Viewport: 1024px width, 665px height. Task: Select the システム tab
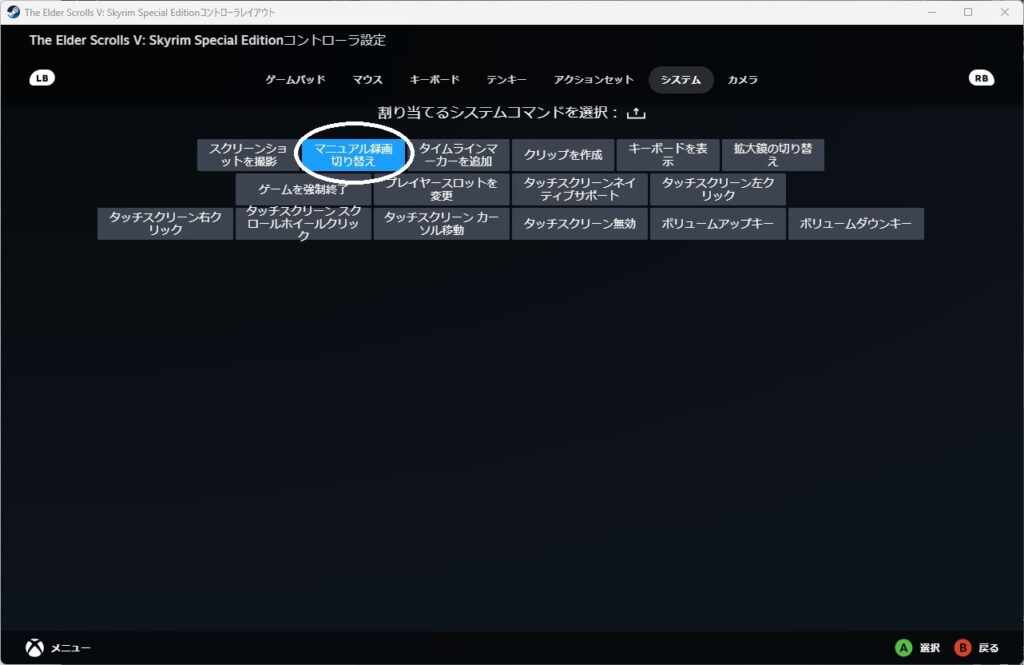(680, 80)
